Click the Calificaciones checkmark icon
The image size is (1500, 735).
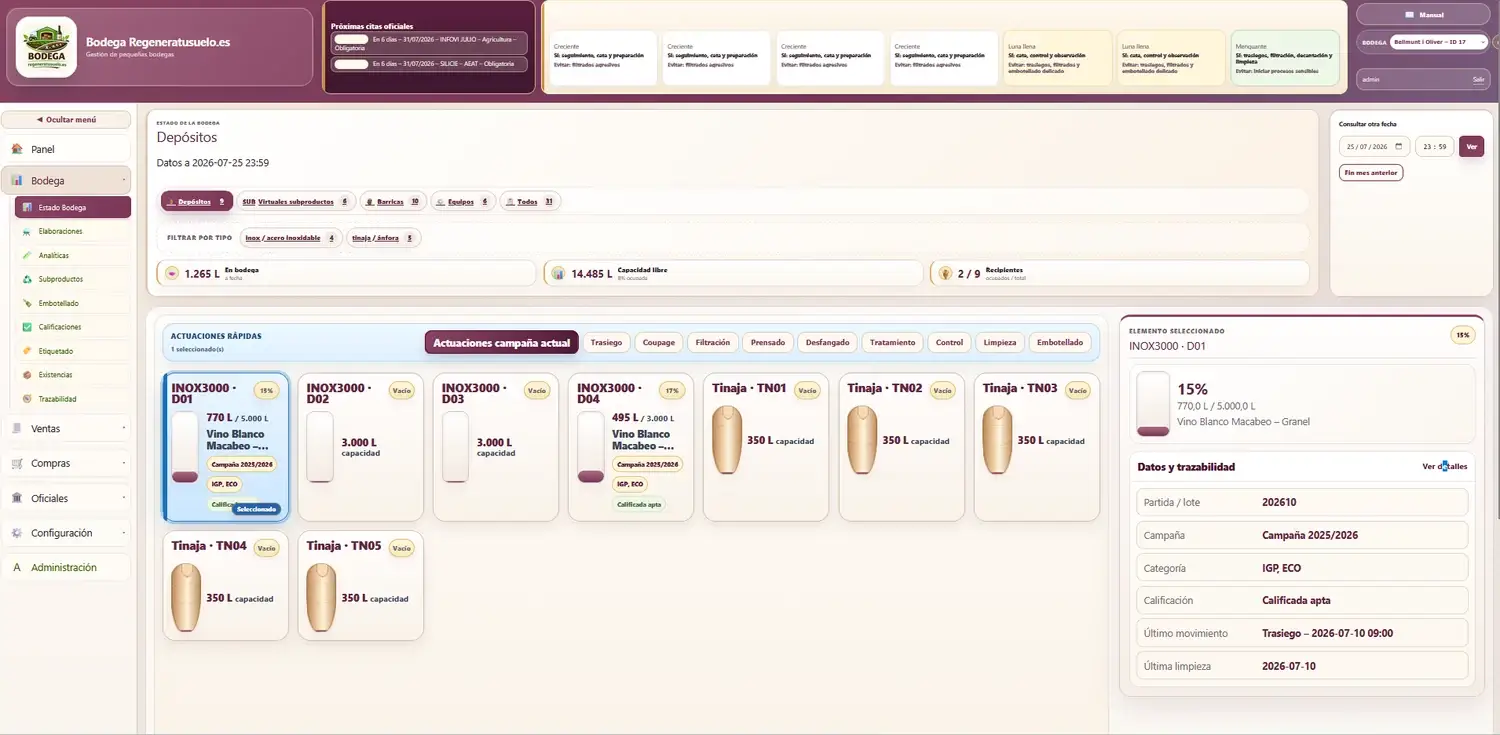[x=27, y=327]
